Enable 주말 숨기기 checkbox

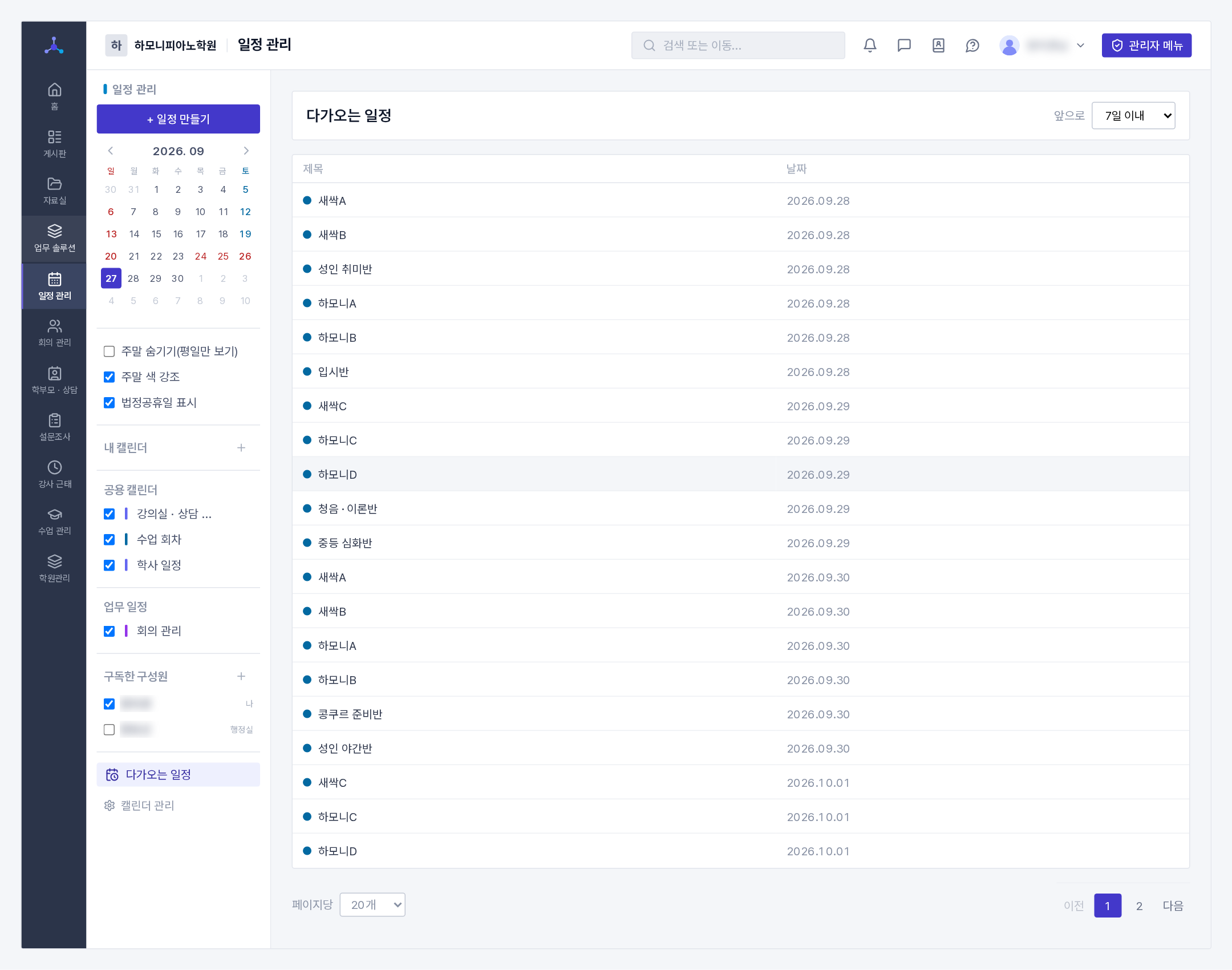(109, 351)
